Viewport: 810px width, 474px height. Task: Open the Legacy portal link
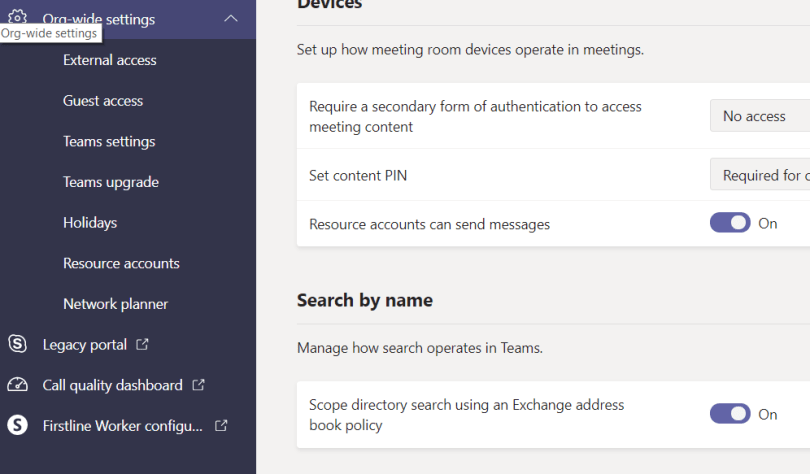click(x=85, y=344)
